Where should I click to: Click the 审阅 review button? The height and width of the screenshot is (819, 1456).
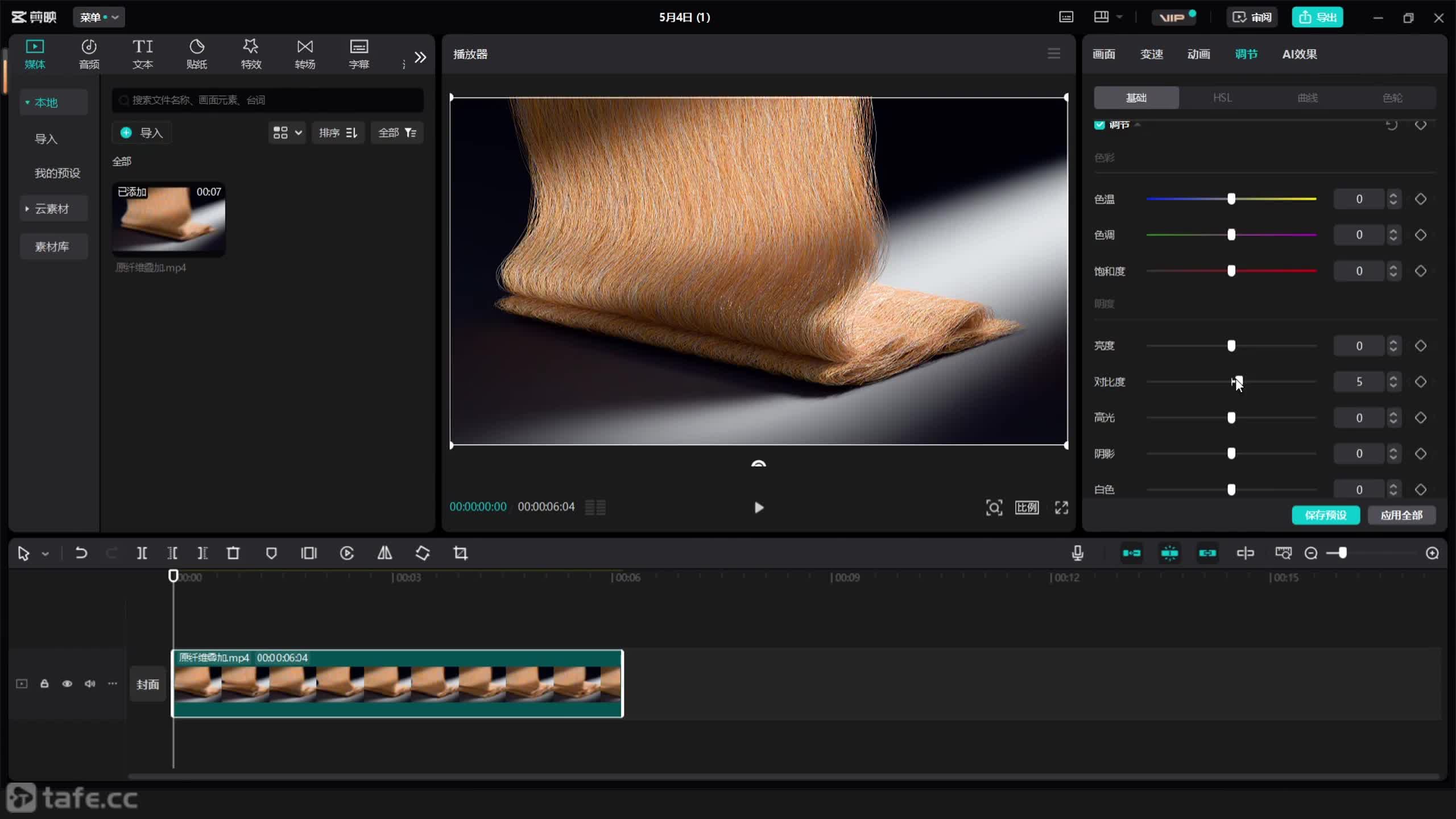(x=1252, y=17)
